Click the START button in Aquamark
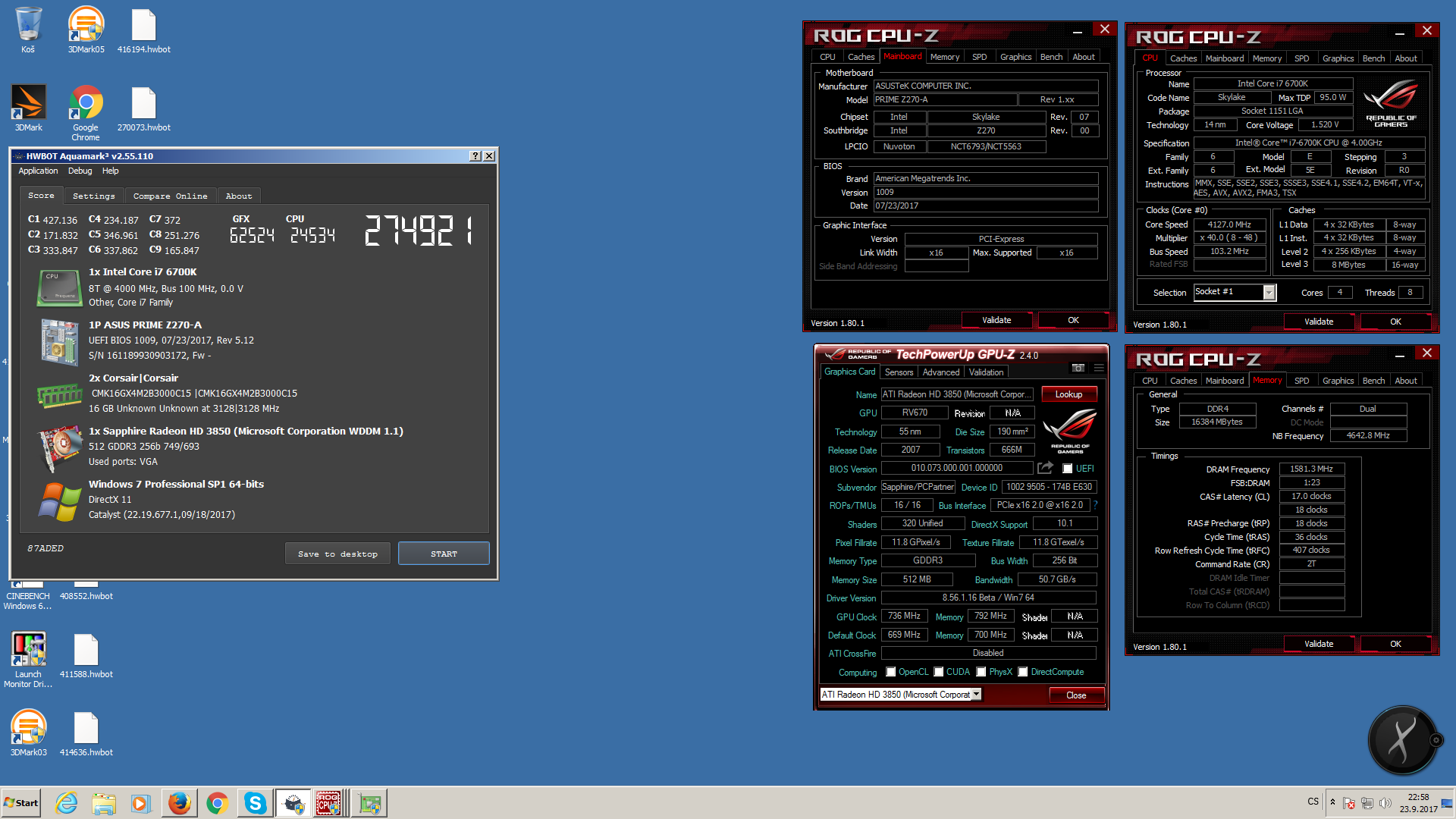Screen dimensions: 1456x819 444,554
